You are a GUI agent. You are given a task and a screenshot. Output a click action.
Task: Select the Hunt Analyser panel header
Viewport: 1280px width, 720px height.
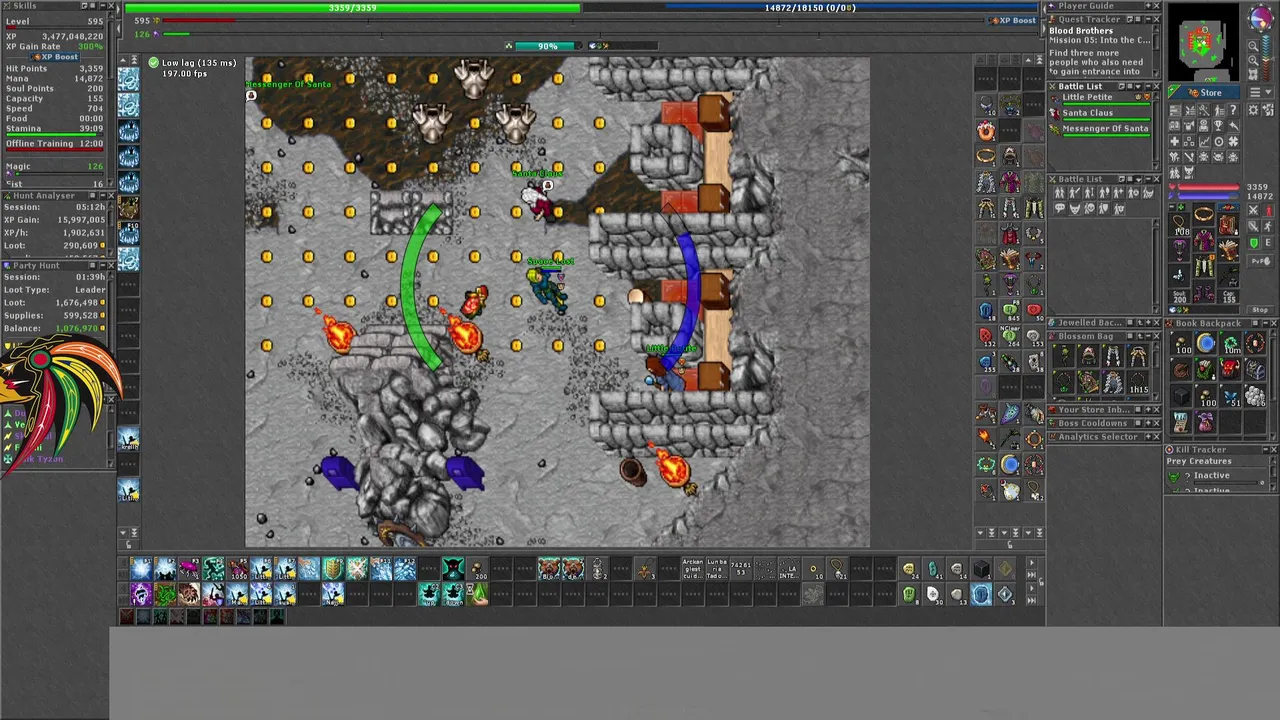click(x=57, y=196)
